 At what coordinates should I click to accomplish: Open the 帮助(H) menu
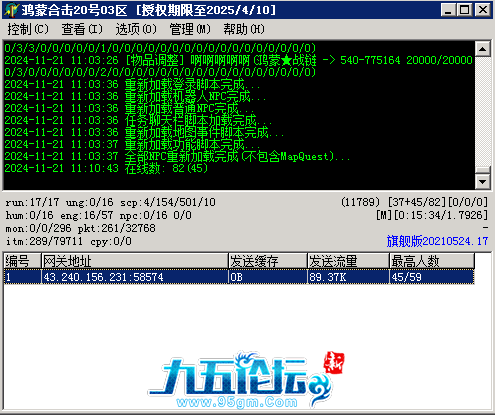point(244,29)
